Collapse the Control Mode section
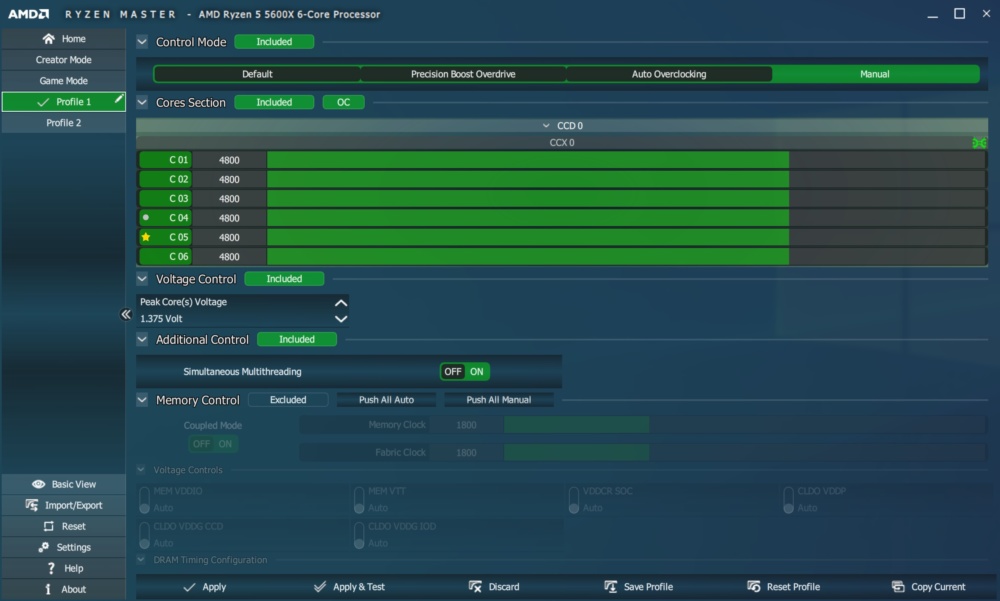This screenshot has width=1000, height=601. 142,42
